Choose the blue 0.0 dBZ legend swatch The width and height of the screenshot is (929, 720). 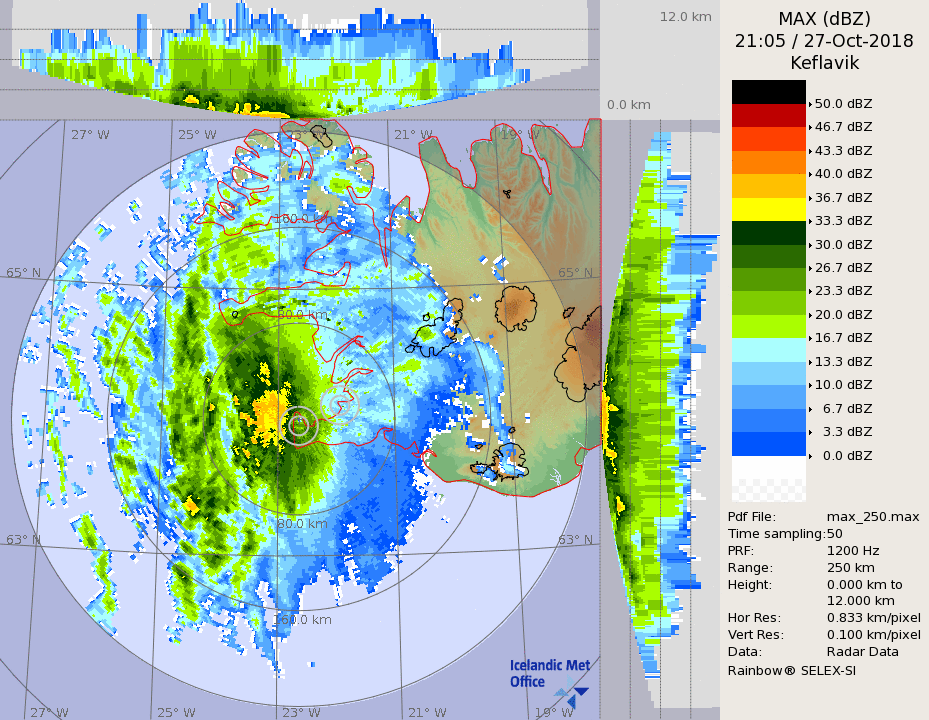[x=768, y=443]
